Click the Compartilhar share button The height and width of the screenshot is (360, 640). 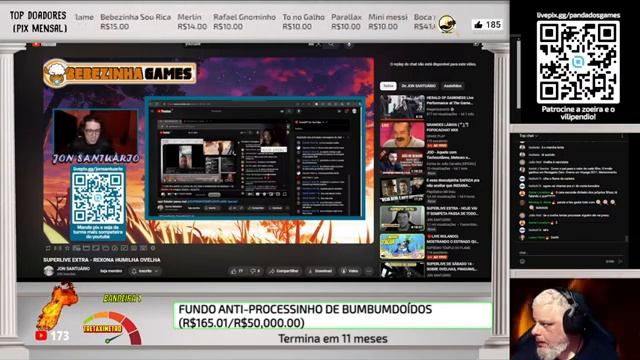pyautogui.click(x=284, y=271)
